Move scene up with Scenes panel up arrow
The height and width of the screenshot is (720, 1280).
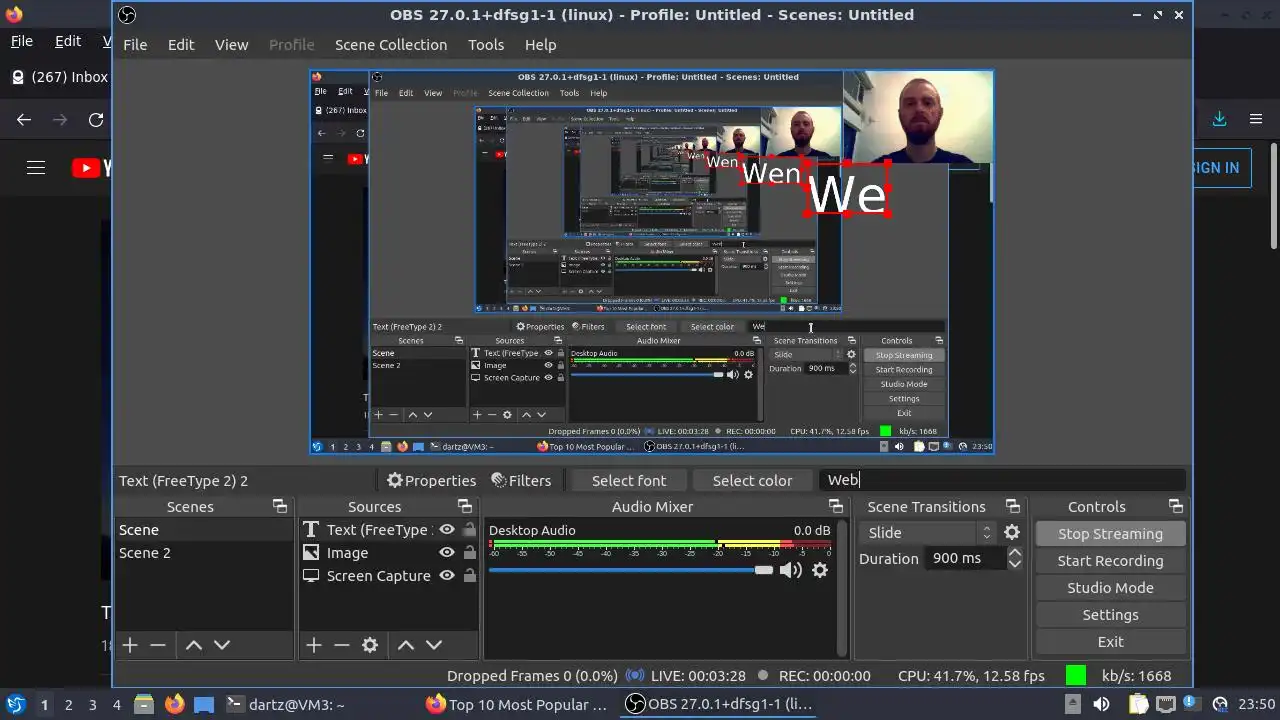(194, 645)
